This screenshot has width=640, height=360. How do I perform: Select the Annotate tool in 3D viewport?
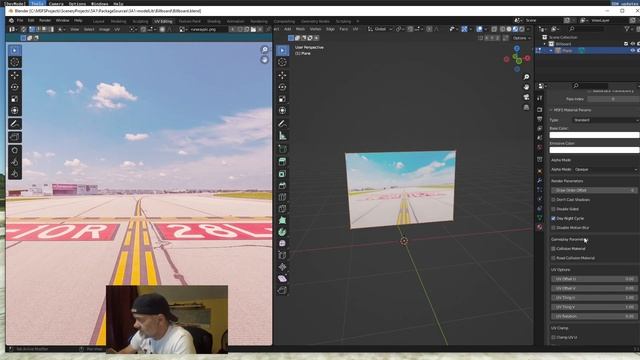pos(282,124)
